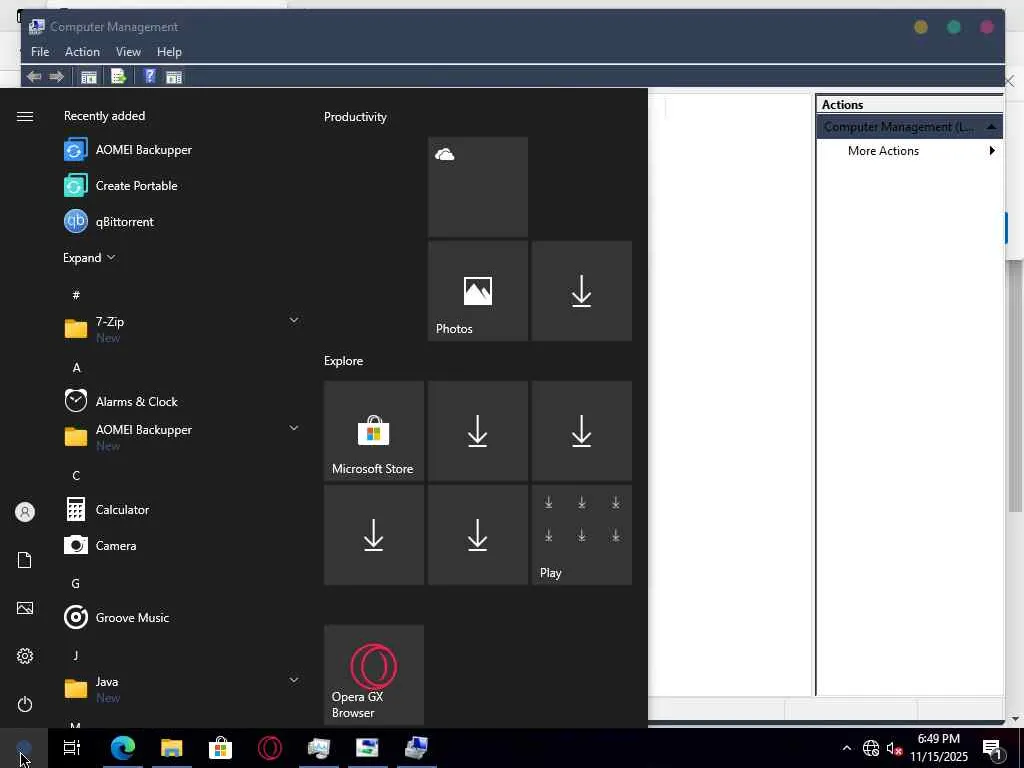Launch Opera GX Browser tile
Screen dimensions: 1024x768
click(374, 675)
